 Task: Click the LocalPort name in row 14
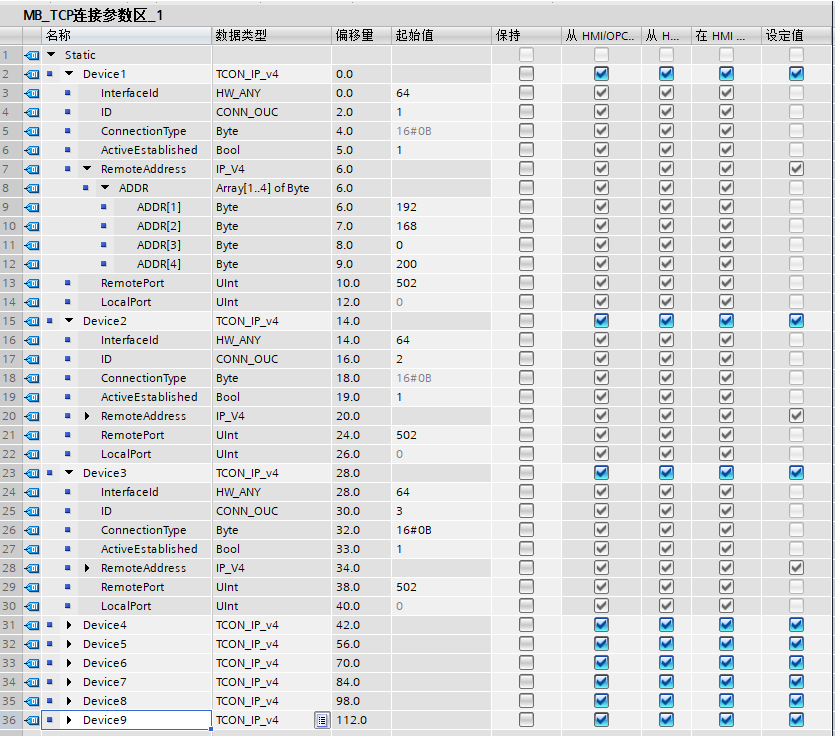pyautogui.click(x=126, y=302)
